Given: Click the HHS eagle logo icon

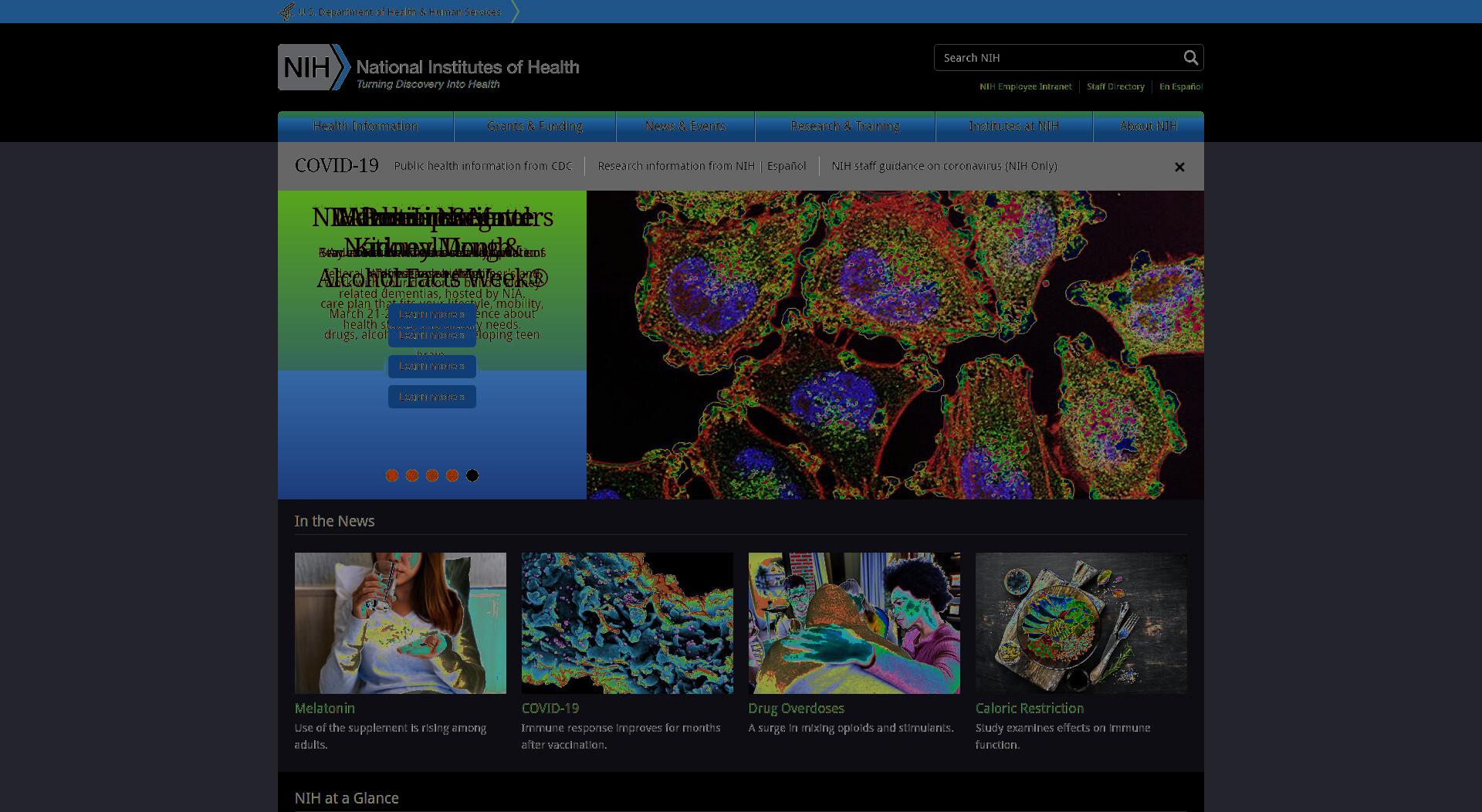Looking at the screenshot, I should click(286, 12).
